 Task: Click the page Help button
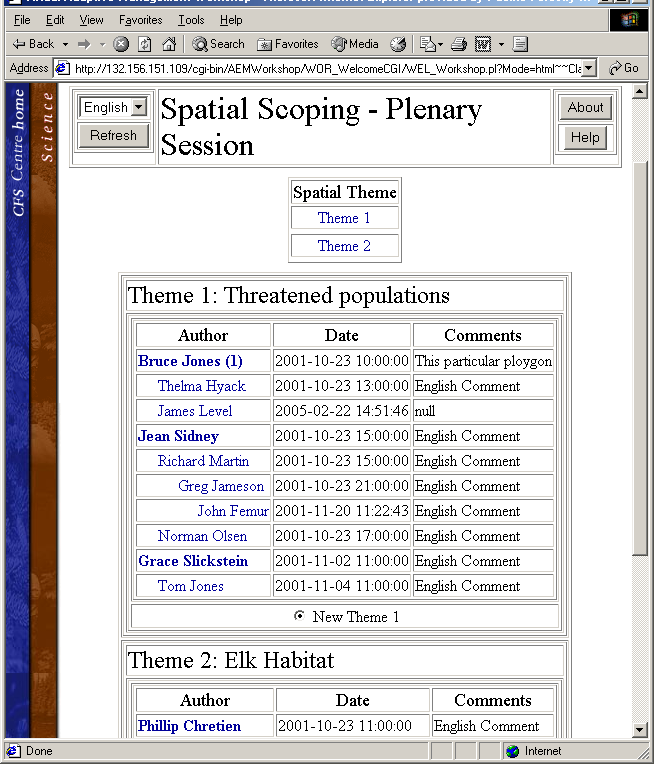click(585, 137)
